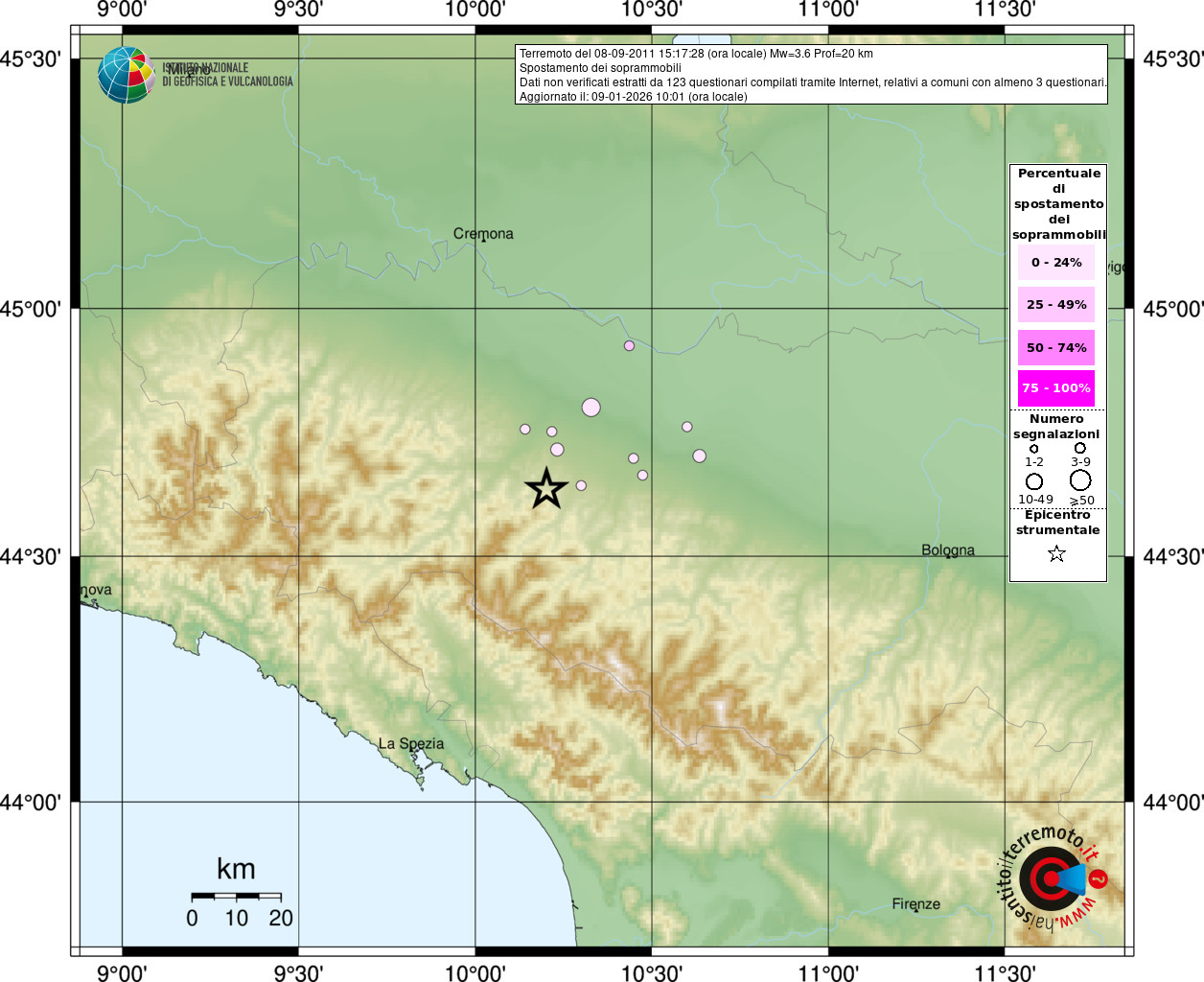Click the legend's 10-49 reports circle
The width and height of the screenshot is (1204, 982).
1034,481
